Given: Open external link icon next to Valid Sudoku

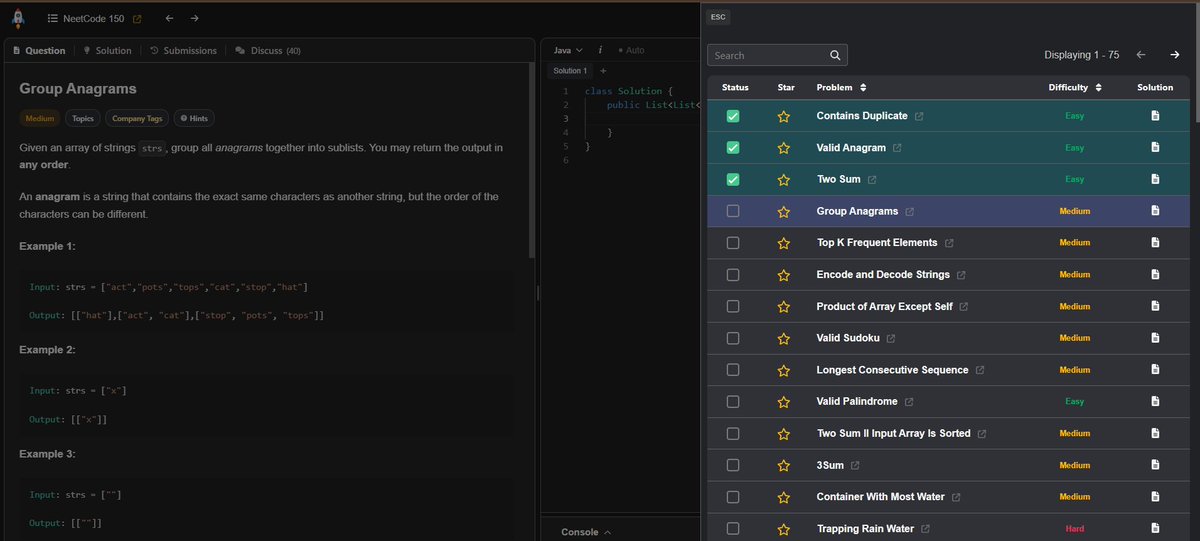Looking at the screenshot, I should [x=890, y=338].
